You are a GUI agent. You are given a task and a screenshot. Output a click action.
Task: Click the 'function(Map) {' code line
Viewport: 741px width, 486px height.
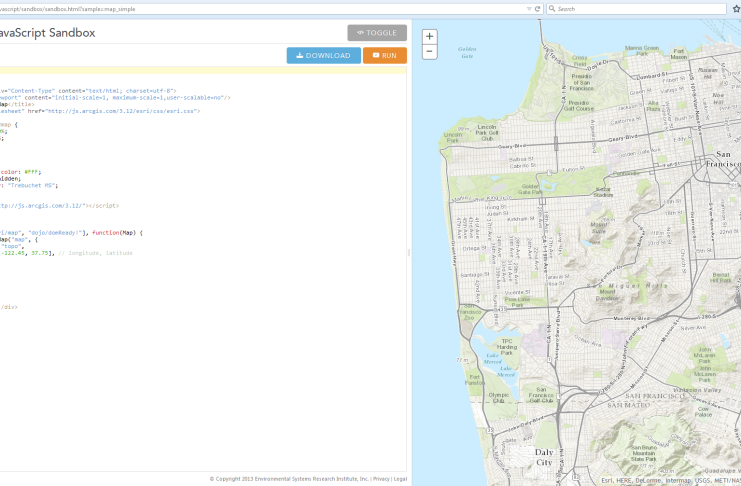[x=117, y=233]
